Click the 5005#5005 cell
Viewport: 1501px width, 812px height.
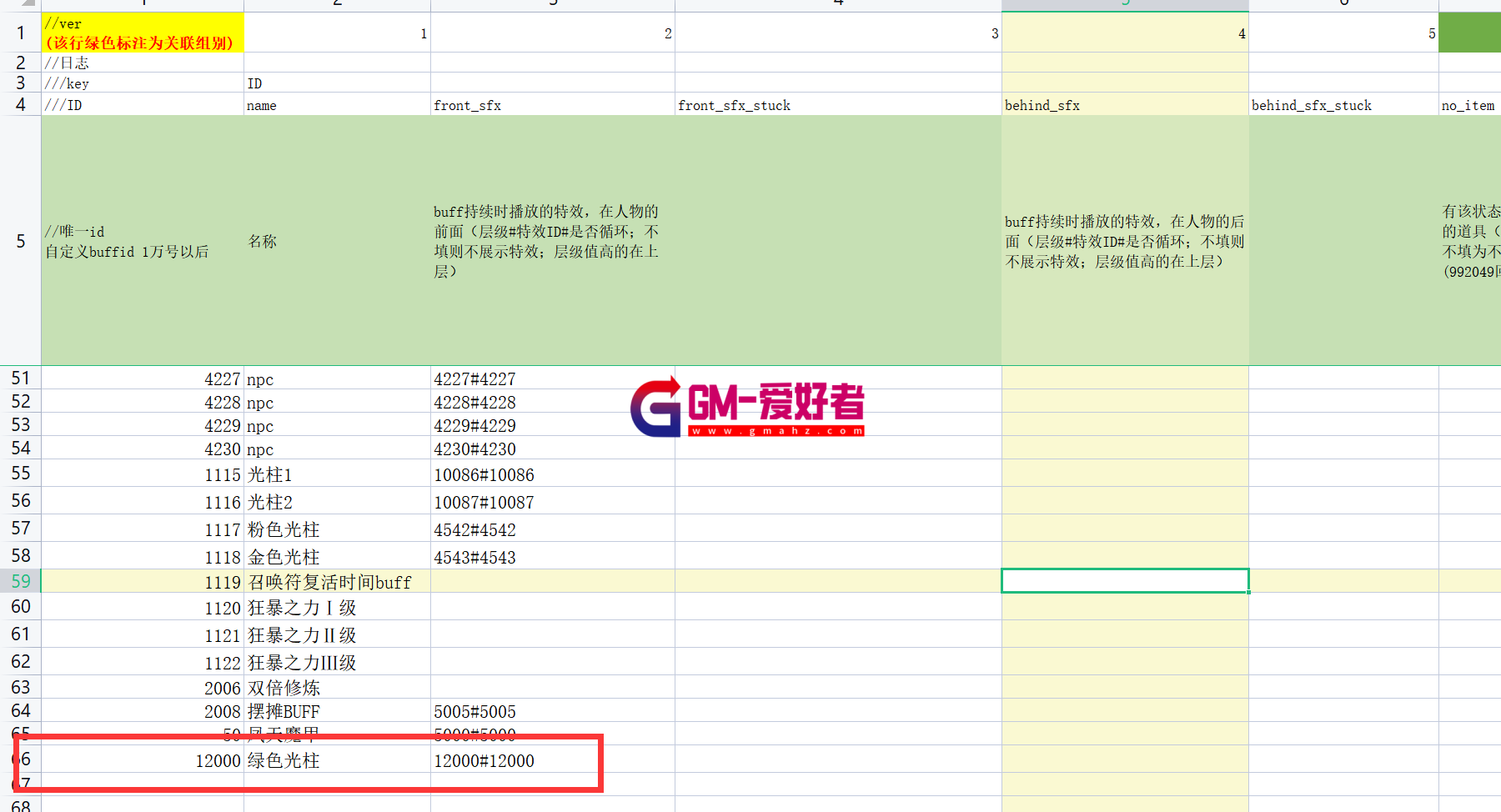(x=552, y=711)
